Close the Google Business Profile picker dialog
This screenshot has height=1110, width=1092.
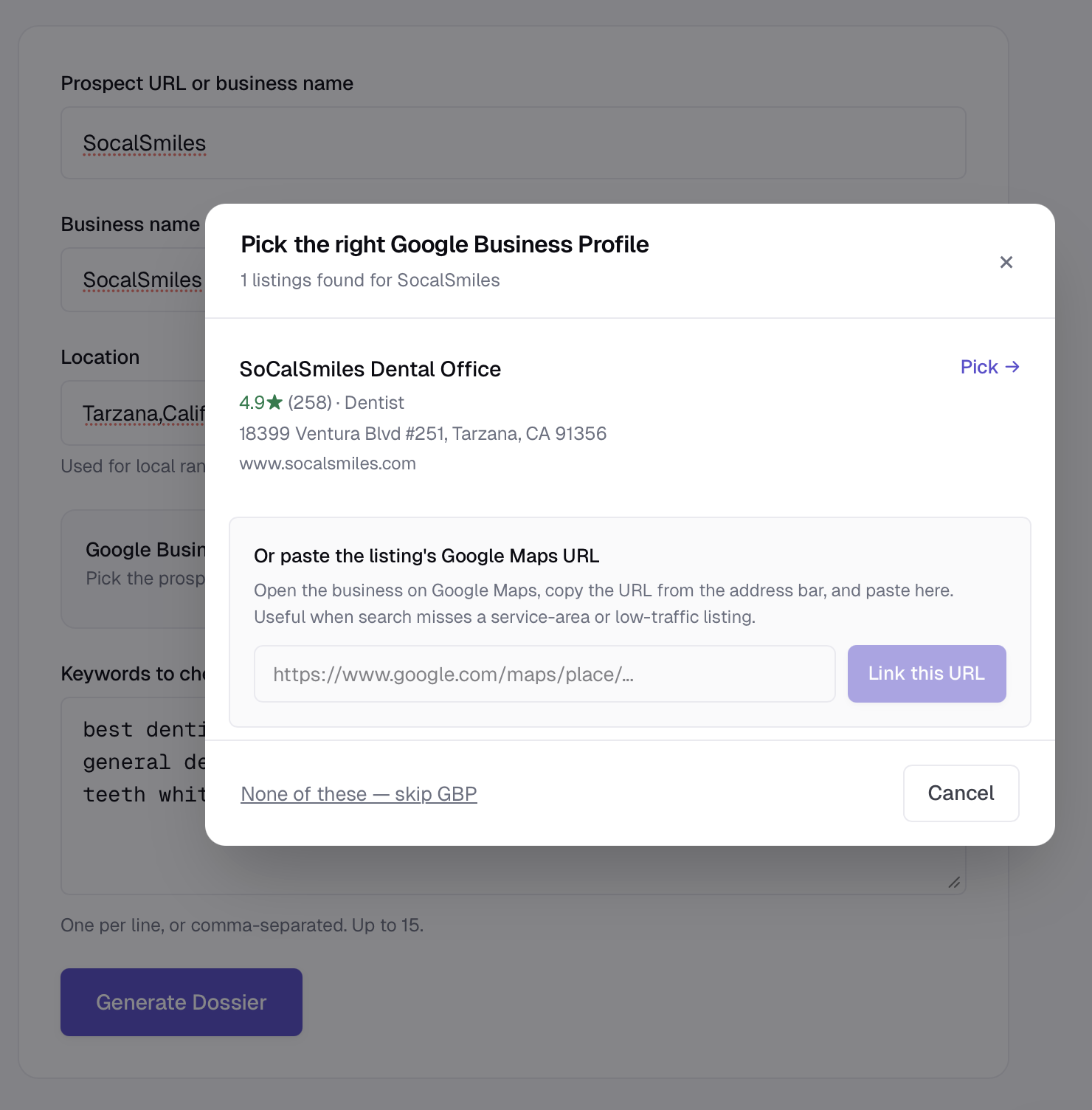pyautogui.click(x=1006, y=262)
